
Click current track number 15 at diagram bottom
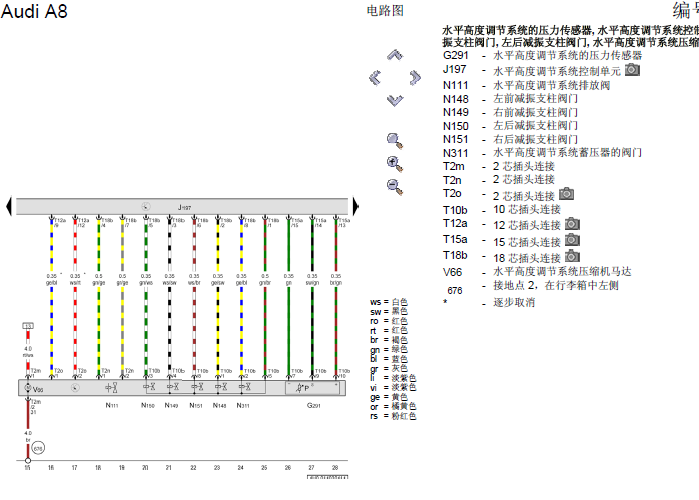pyautogui.click(x=27, y=467)
